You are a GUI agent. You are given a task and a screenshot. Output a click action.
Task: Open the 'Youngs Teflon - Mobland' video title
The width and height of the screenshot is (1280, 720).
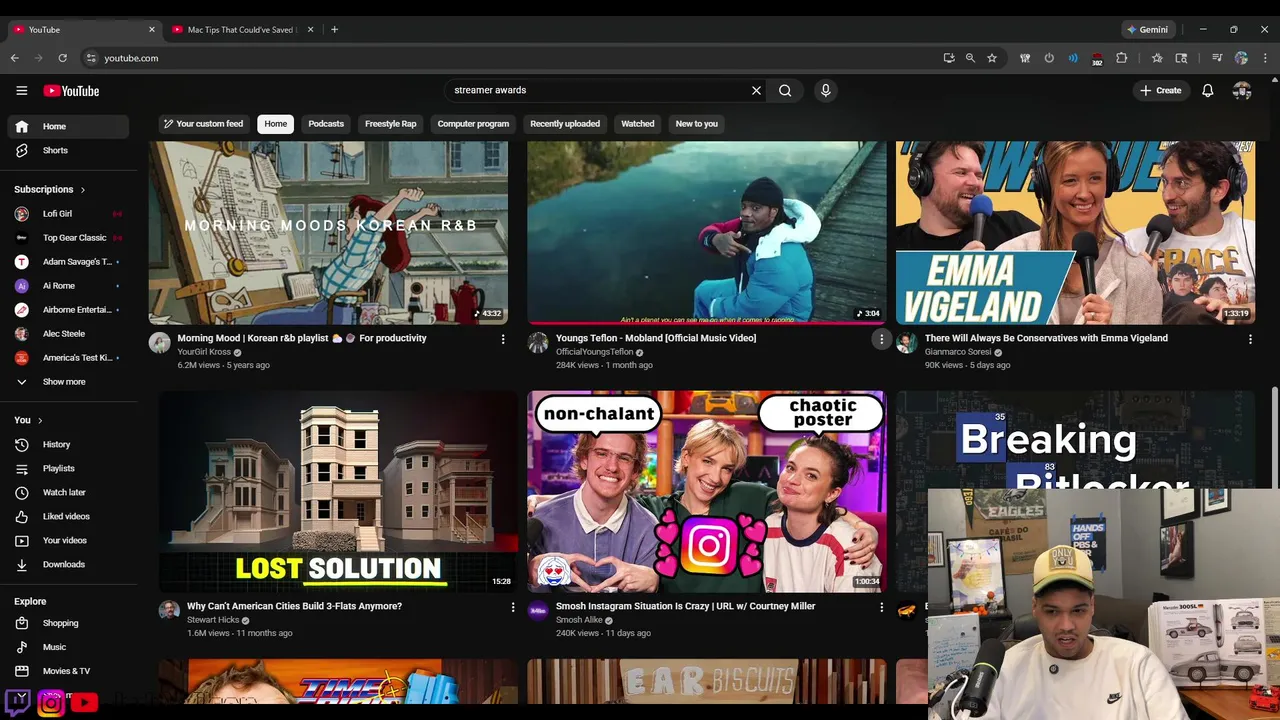pos(656,338)
